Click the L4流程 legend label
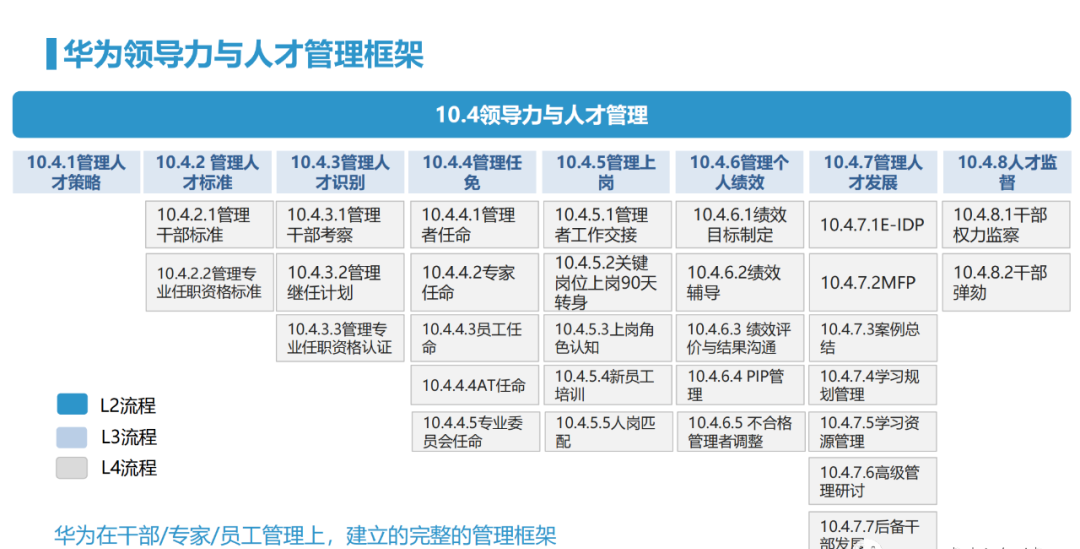1080x549 pixels. pyautogui.click(x=129, y=468)
